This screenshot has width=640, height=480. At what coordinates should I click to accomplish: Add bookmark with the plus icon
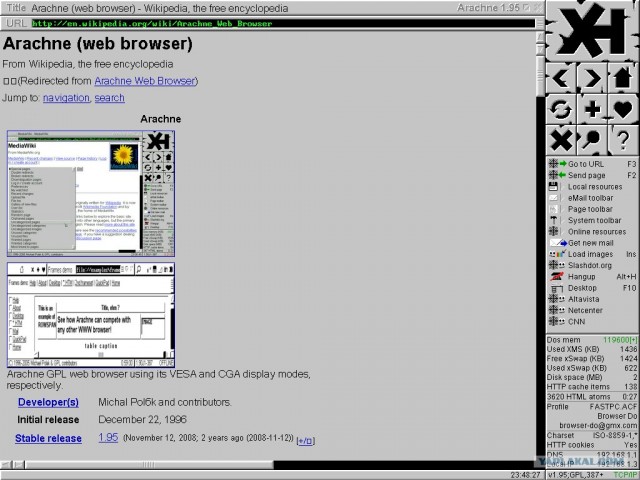592,109
